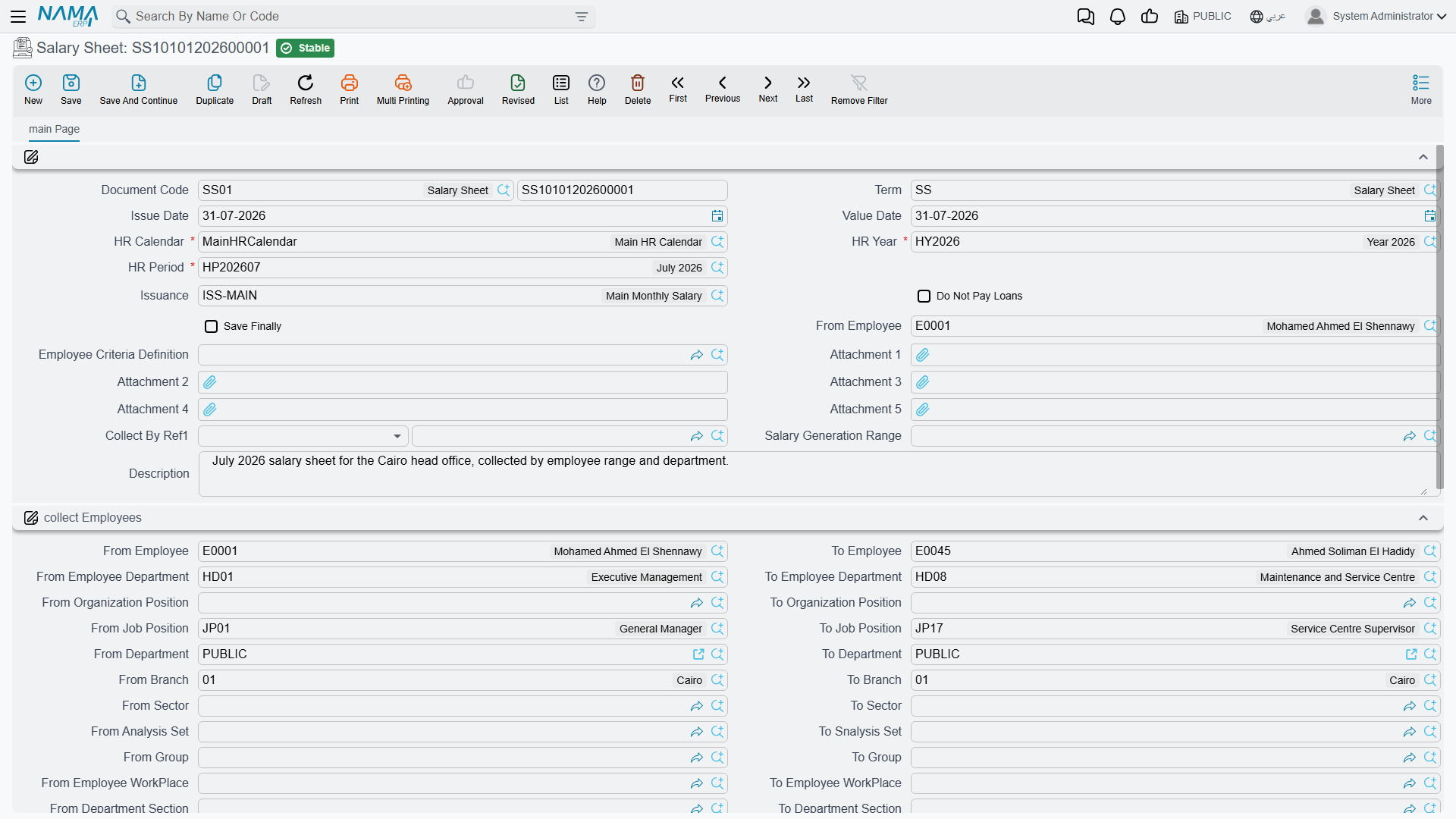
Task: Open System Administrator user menu
Action: (1376, 17)
